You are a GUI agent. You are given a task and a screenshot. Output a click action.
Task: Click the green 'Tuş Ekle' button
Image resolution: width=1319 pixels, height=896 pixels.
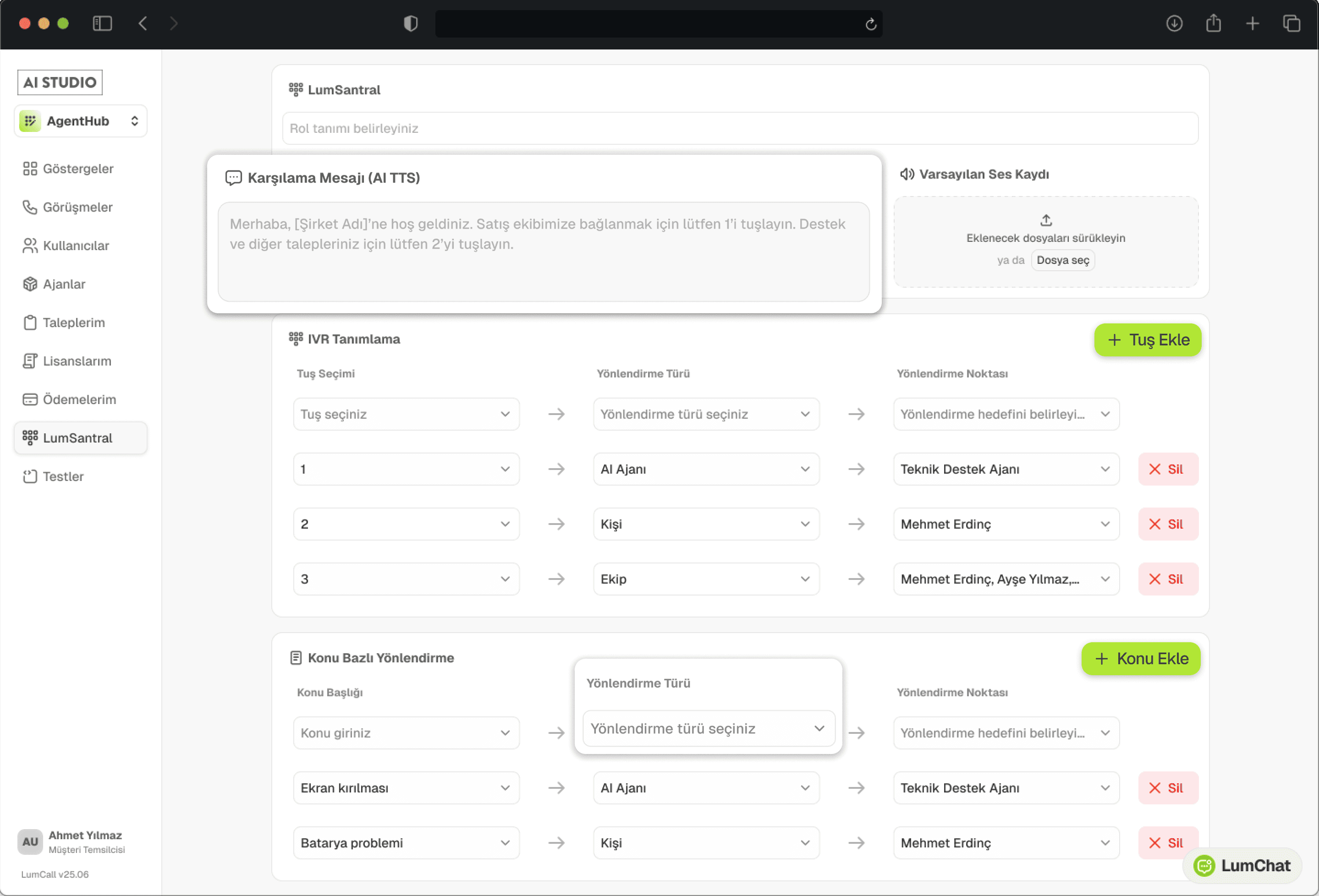point(1147,340)
